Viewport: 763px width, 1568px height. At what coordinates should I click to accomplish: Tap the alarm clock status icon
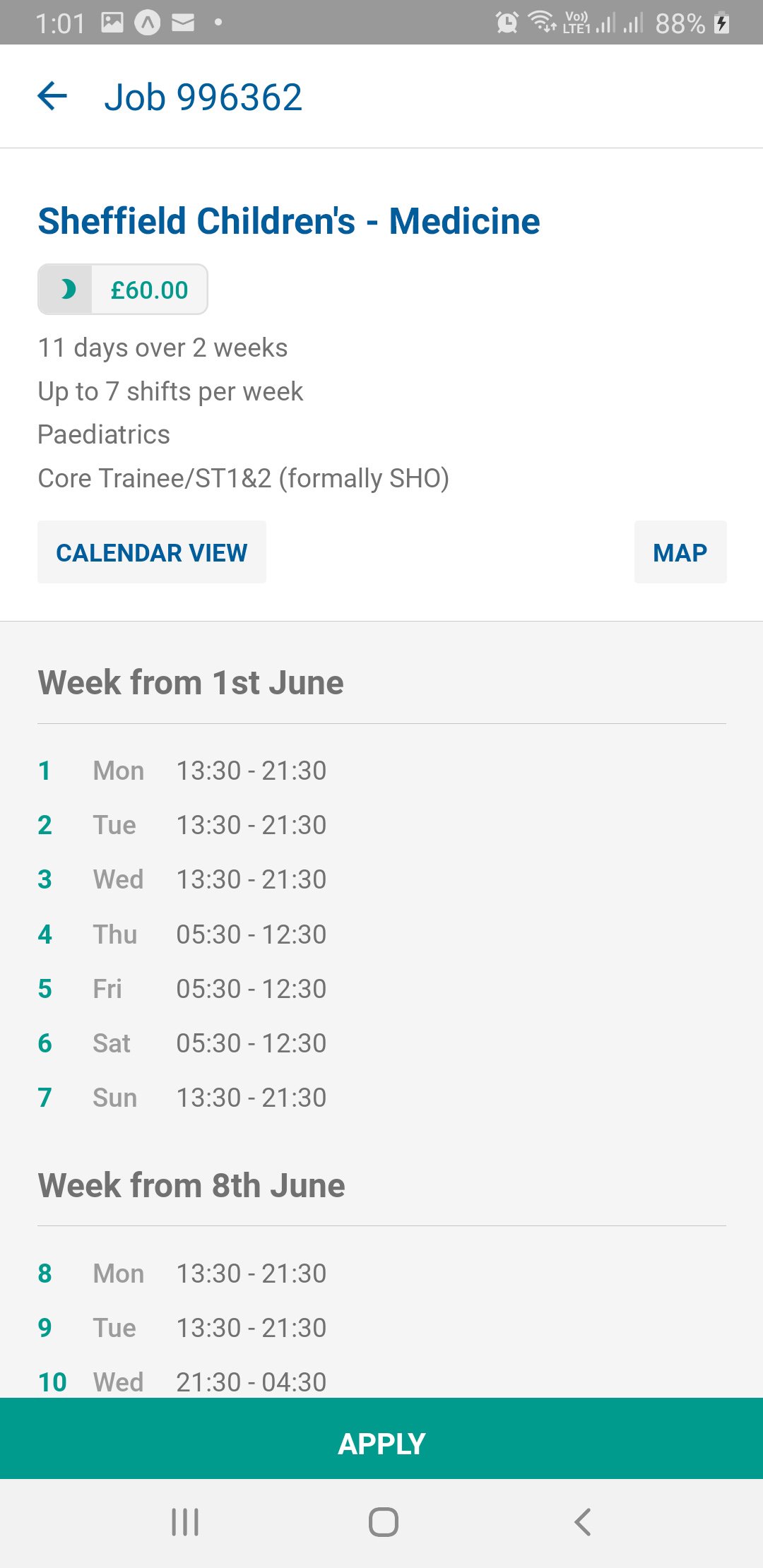(507, 23)
